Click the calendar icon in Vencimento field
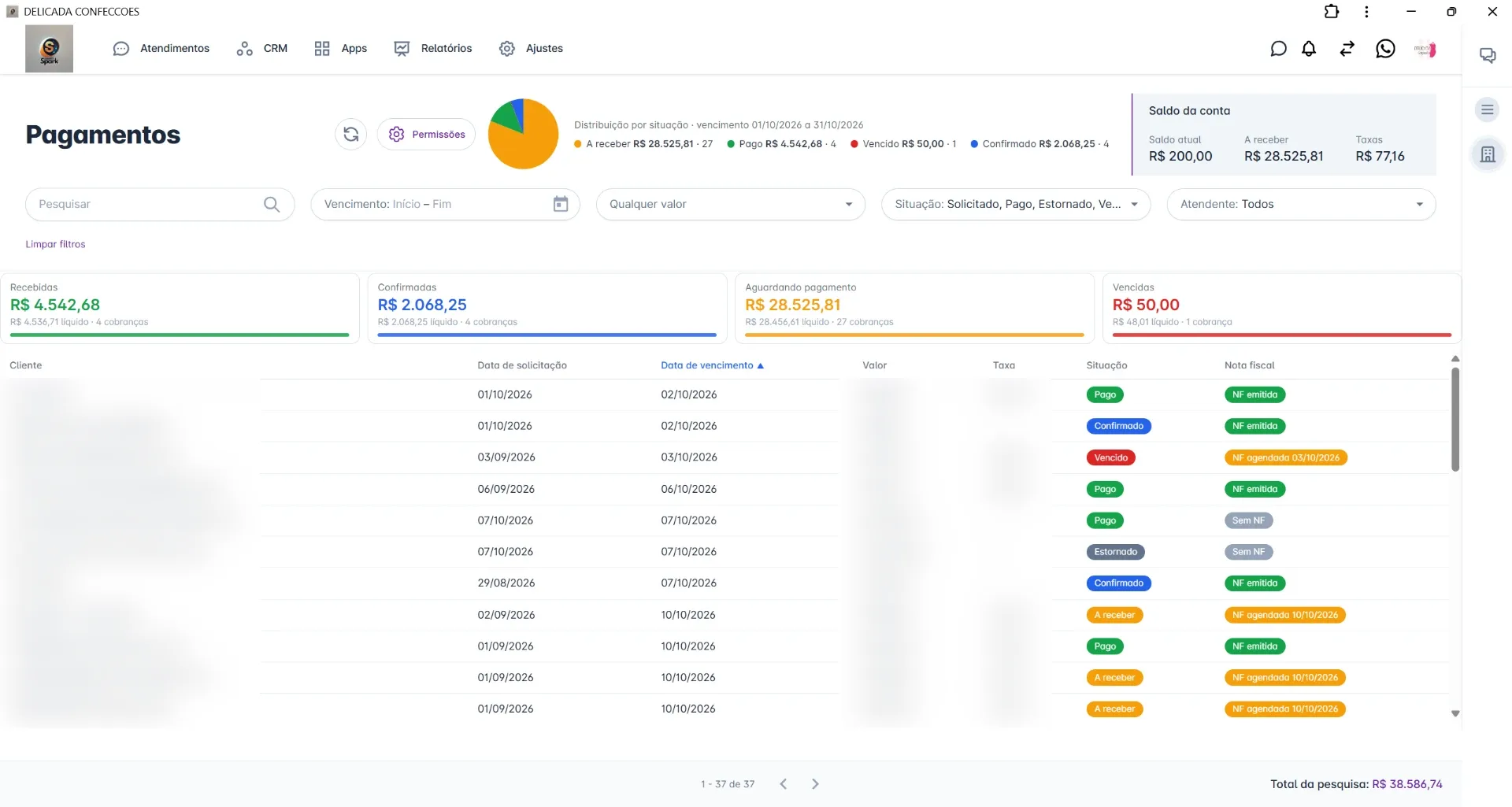 (x=561, y=204)
